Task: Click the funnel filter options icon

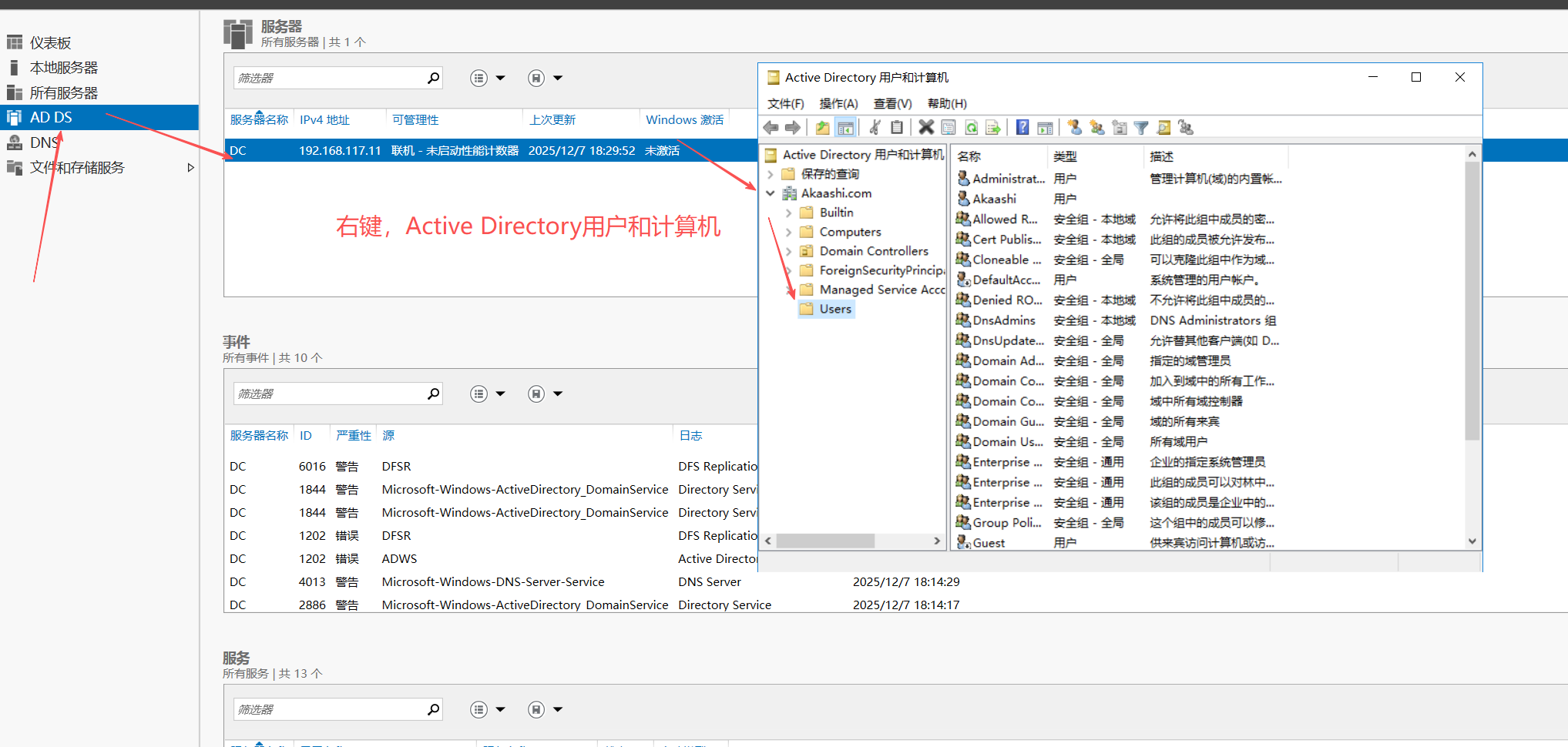Action: pos(1141,128)
